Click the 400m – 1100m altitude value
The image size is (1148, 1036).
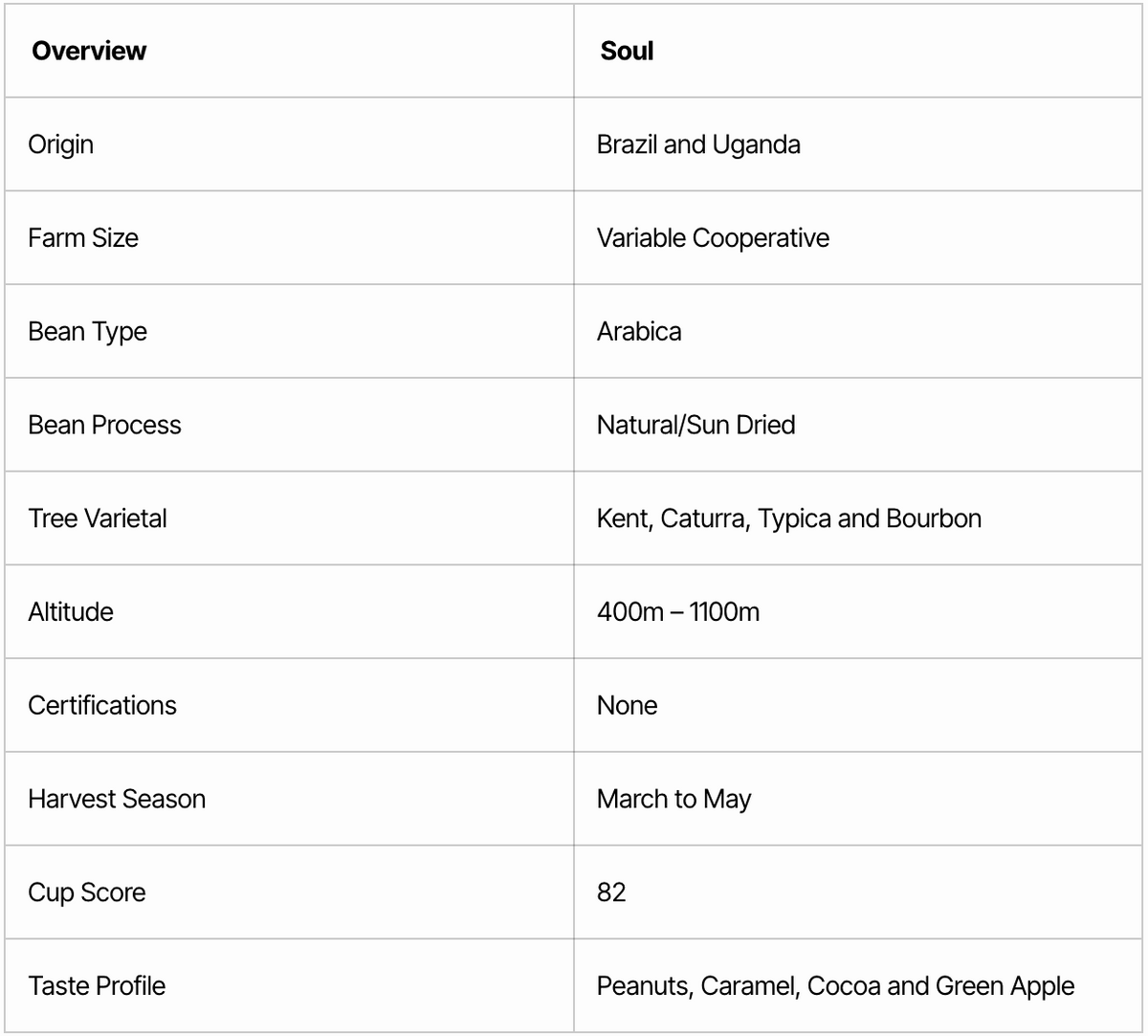(x=678, y=612)
